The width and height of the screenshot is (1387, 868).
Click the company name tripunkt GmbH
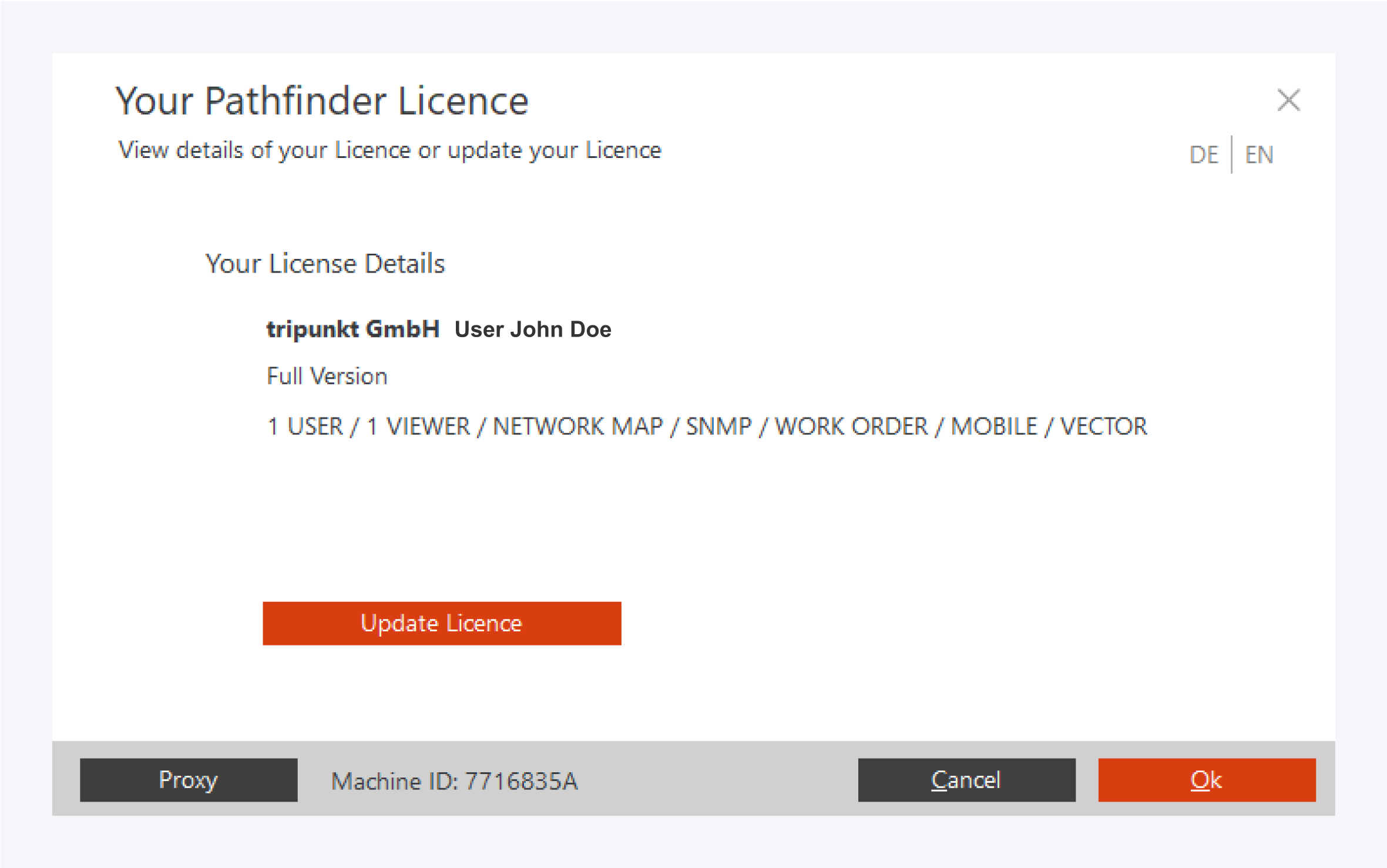pyautogui.click(x=353, y=329)
